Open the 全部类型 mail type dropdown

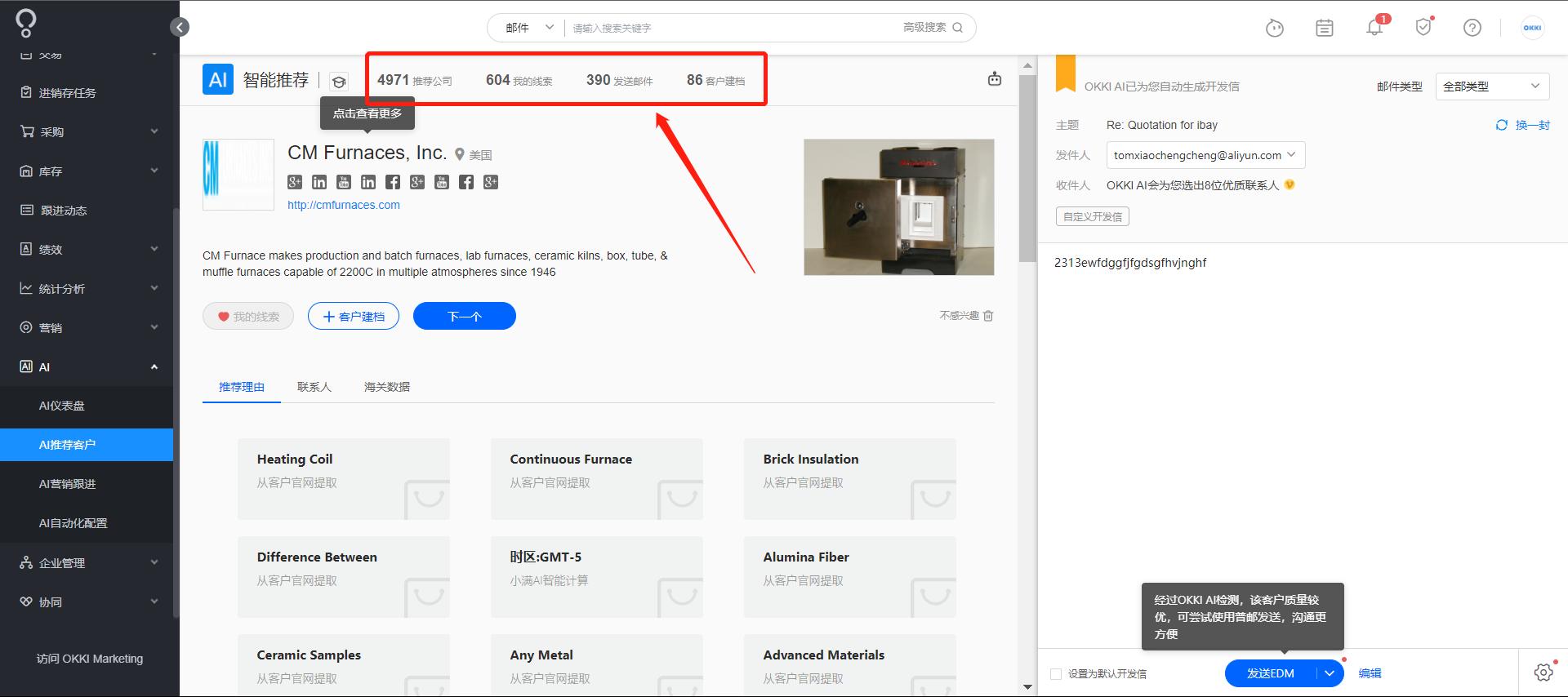coord(1492,86)
